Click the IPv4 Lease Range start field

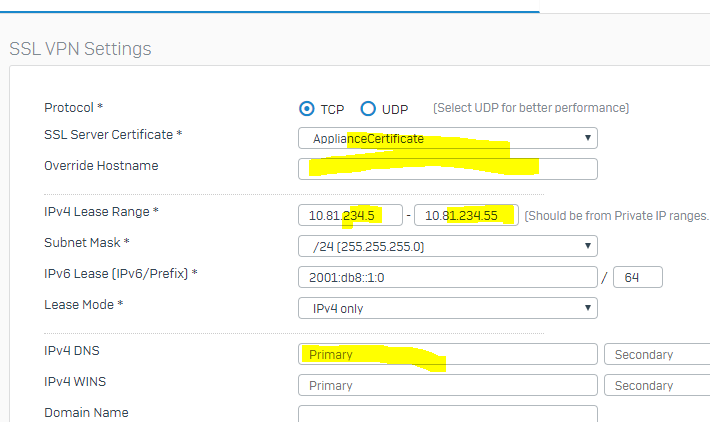[350, 215]
